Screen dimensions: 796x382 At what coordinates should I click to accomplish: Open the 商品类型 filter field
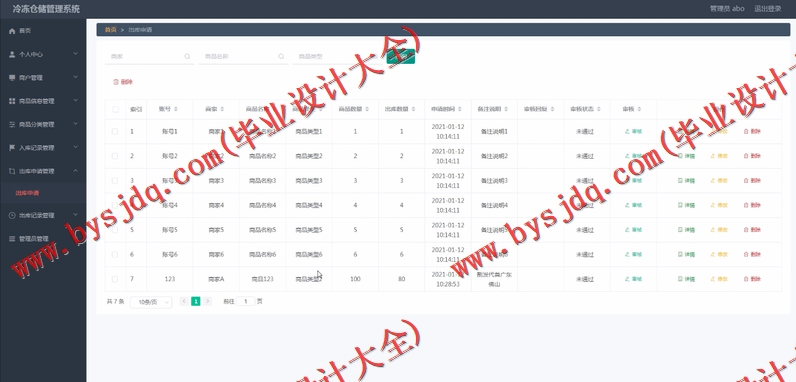coord(337,57)
